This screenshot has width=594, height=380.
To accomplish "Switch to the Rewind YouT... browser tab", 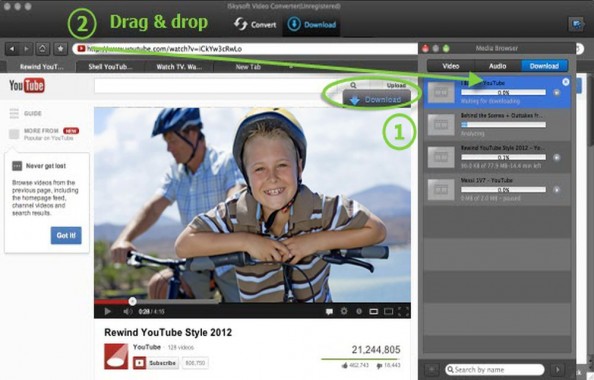I will (x=41, y=67).
